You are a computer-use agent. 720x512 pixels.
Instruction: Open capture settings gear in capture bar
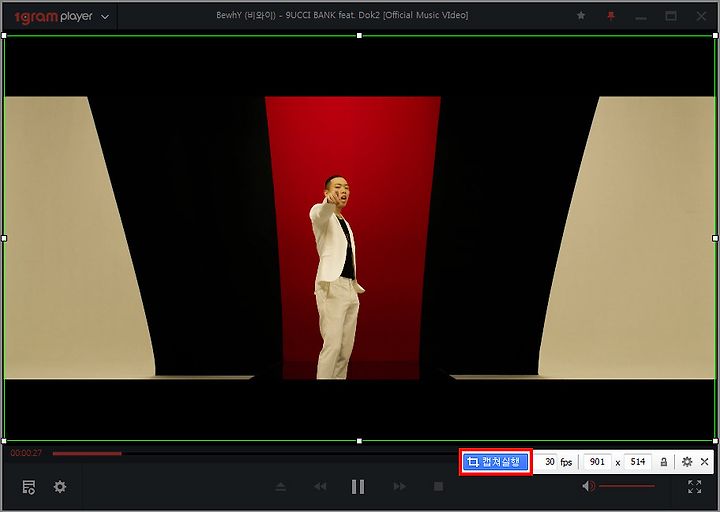tap(687, 461)
